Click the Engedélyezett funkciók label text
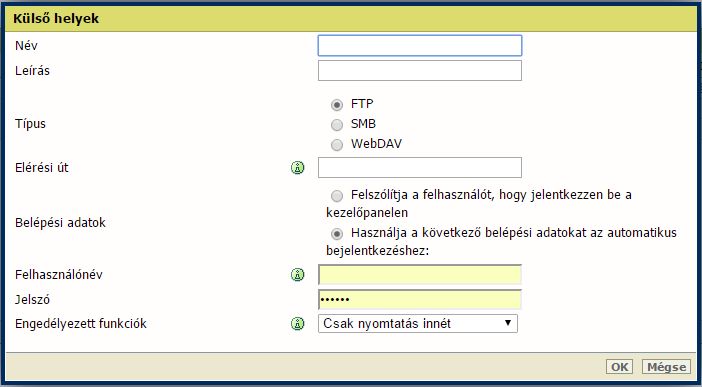 (x=81, y=323)
